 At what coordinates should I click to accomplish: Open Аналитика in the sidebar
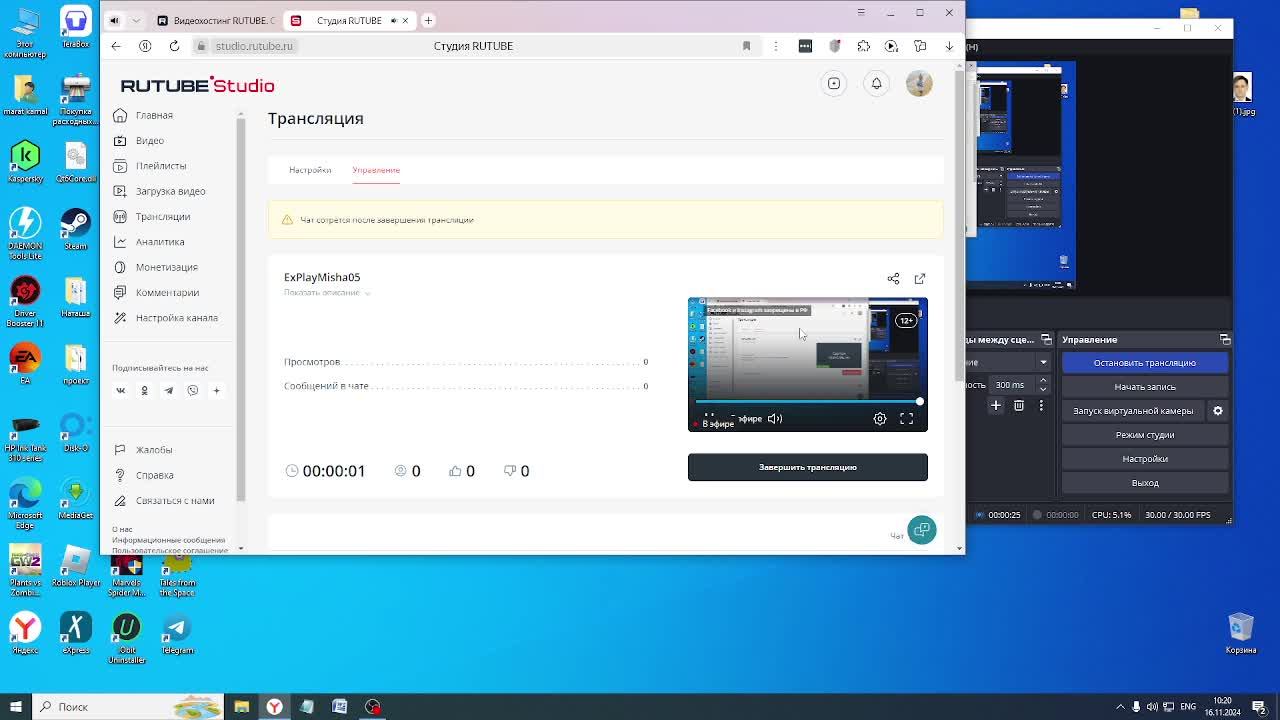coord(160,242)
